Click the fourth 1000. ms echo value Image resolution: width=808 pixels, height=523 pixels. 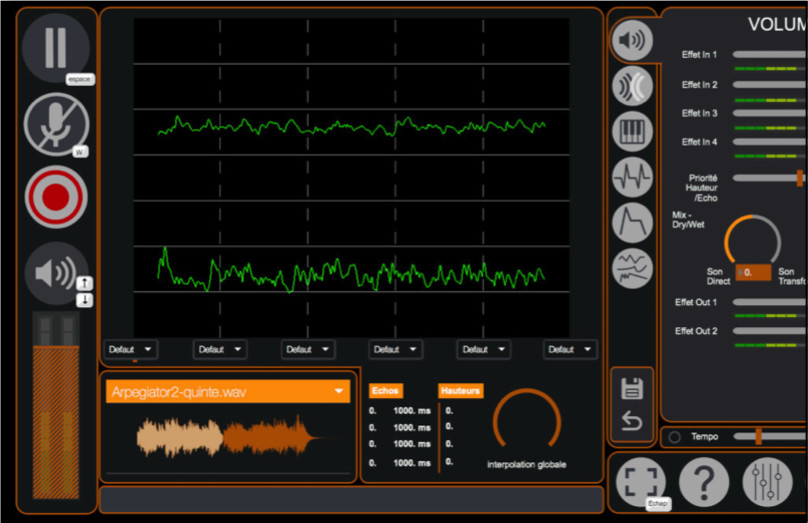click(x=412, y=463)
